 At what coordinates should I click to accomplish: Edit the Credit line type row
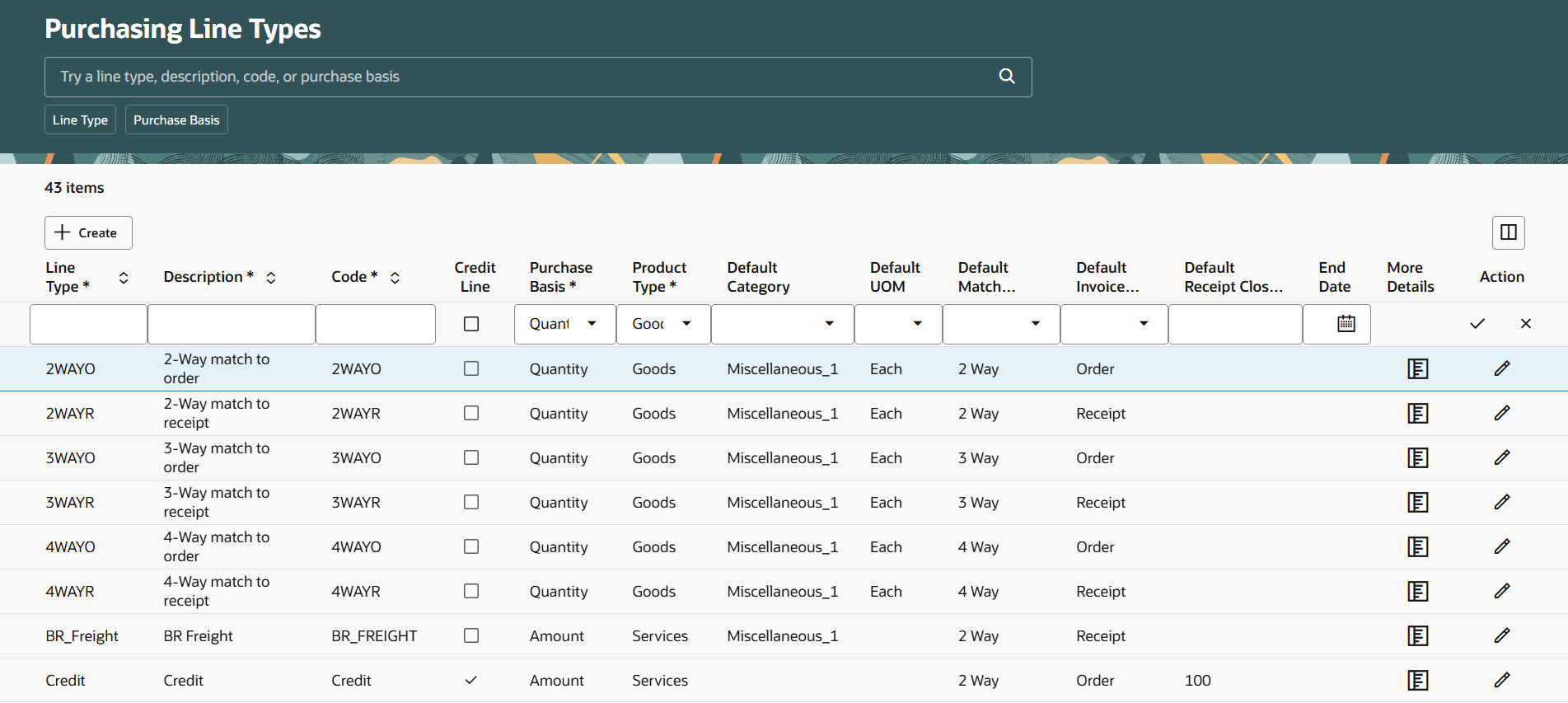1501,680
